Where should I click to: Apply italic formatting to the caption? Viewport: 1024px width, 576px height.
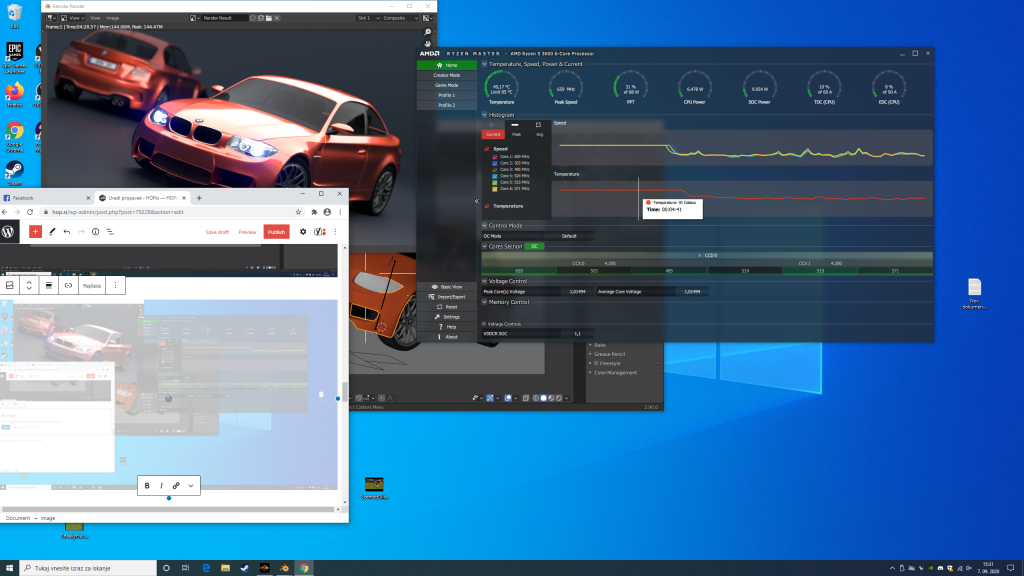pyautogui.click(x=161, y=486)
